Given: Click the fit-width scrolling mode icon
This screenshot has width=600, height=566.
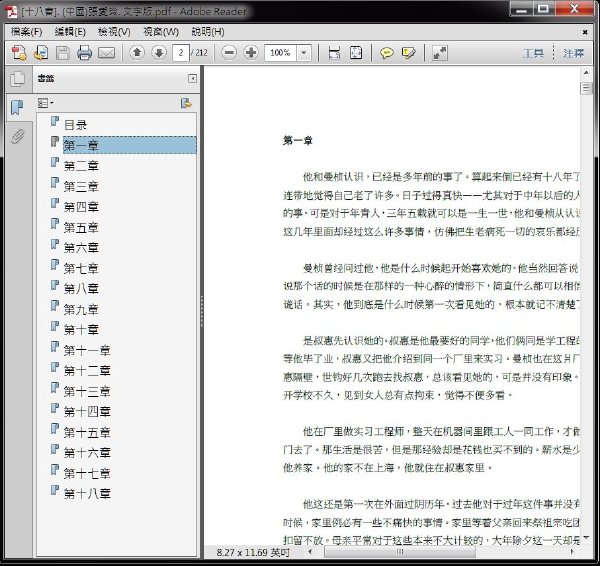Looking at the screenshot, I should pos(334,53).
